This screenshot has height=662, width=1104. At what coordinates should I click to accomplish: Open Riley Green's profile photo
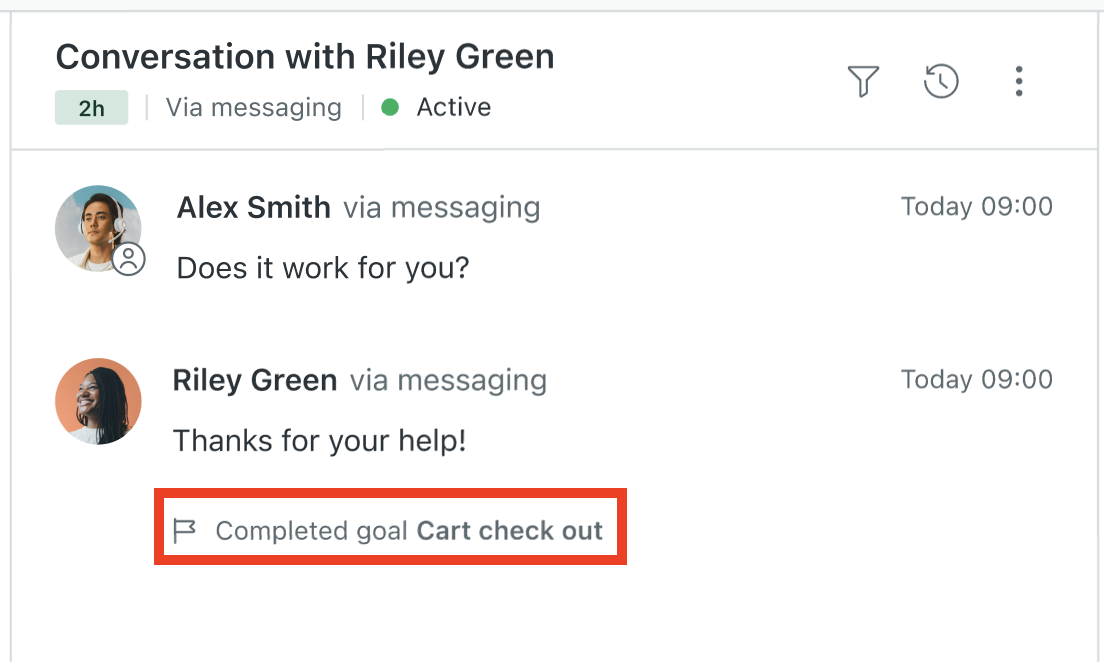[98, 401]
